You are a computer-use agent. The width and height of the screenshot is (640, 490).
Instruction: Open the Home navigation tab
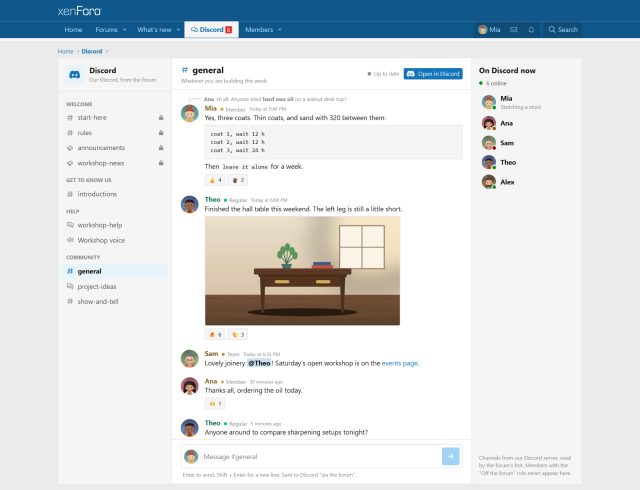coord(73,30)
